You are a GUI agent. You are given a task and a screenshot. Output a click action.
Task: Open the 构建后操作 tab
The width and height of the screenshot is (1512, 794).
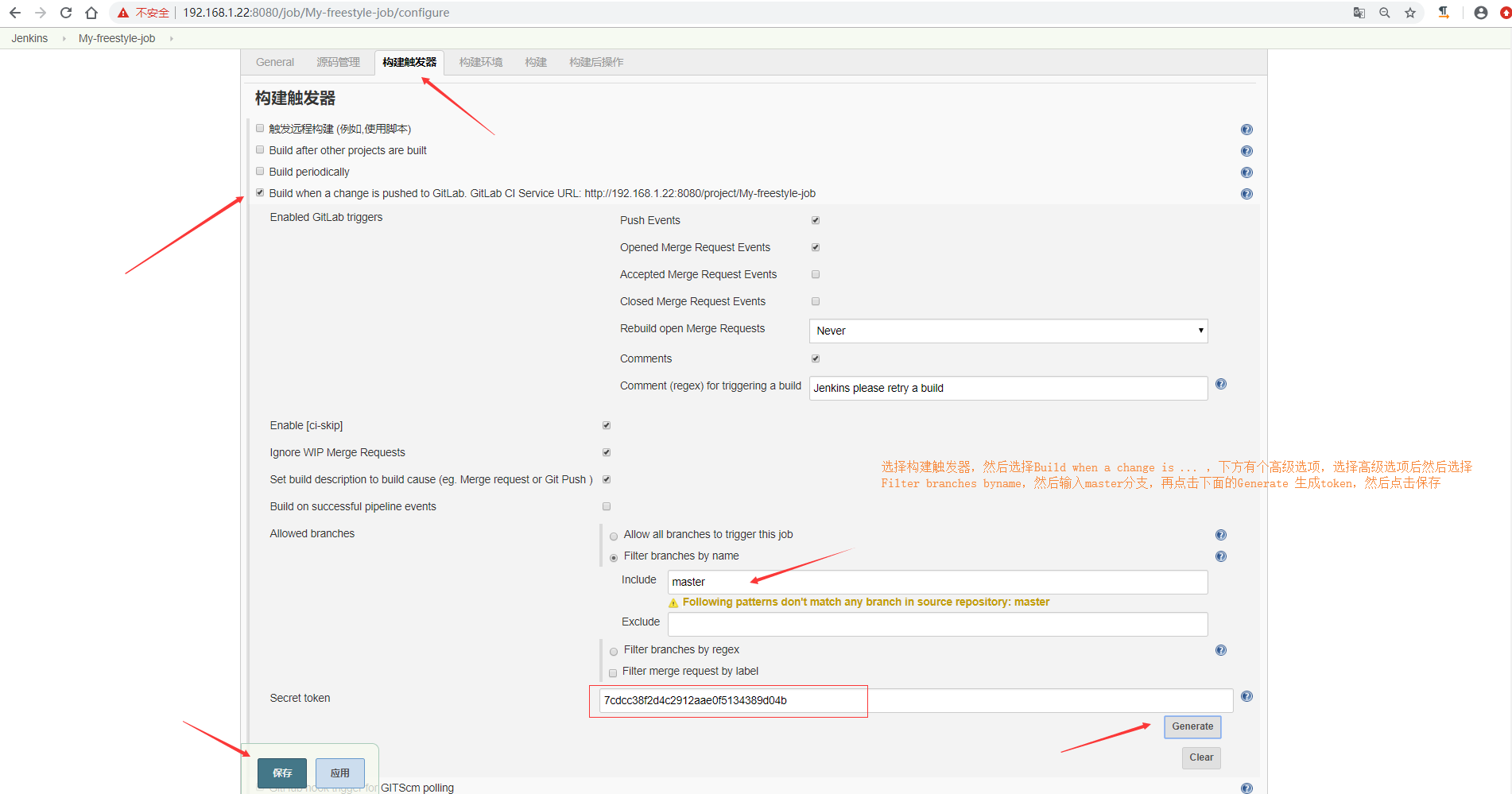tap(596, 62)
